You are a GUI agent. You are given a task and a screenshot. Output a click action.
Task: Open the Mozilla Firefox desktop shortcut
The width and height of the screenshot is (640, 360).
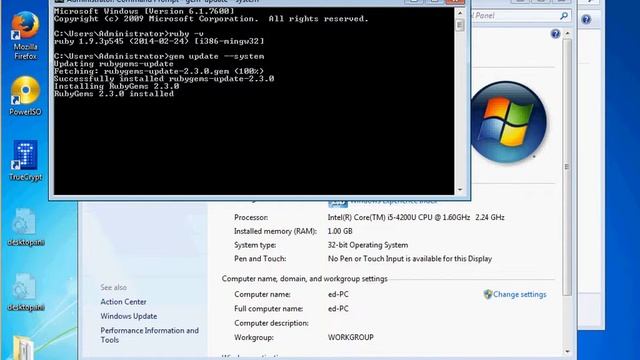(x=25, y=36)
